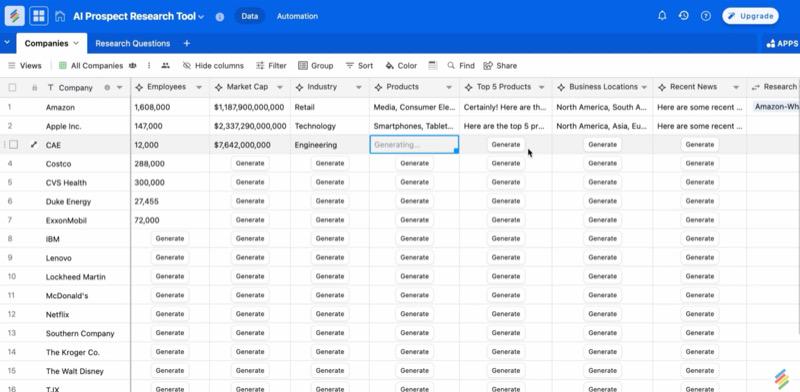Open Color rows tool
This screenshot has height=392, width=800.
point(401,66)
